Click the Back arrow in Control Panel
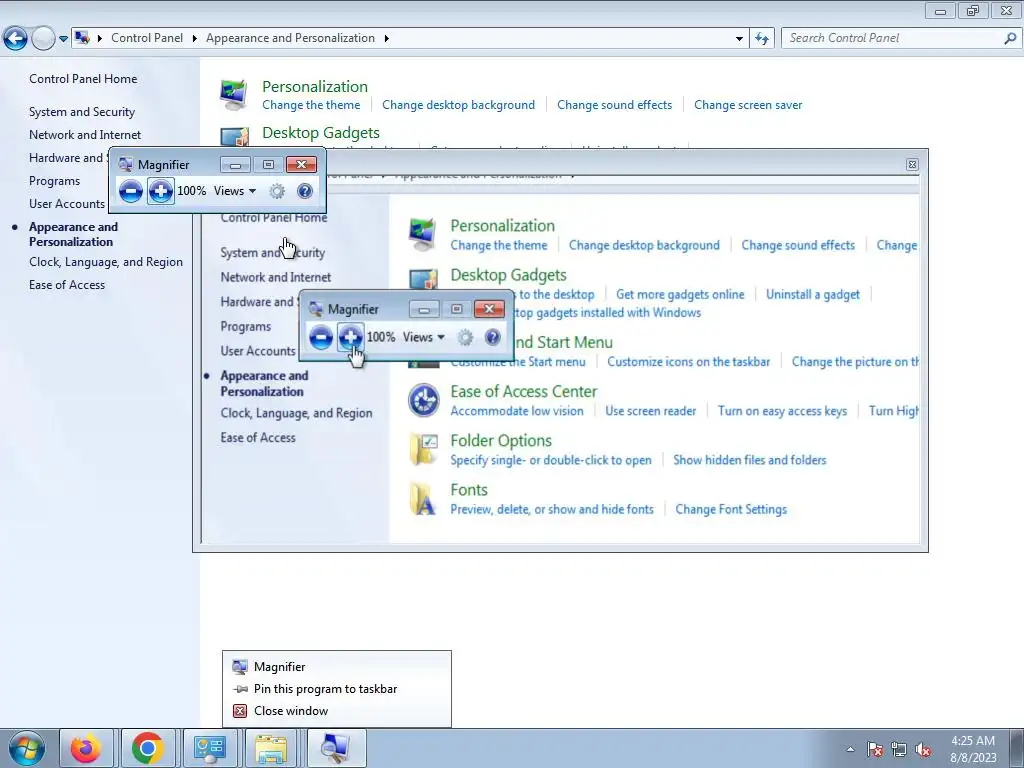Viewport: 1024px width, 768px height. (x=16, y=39)
